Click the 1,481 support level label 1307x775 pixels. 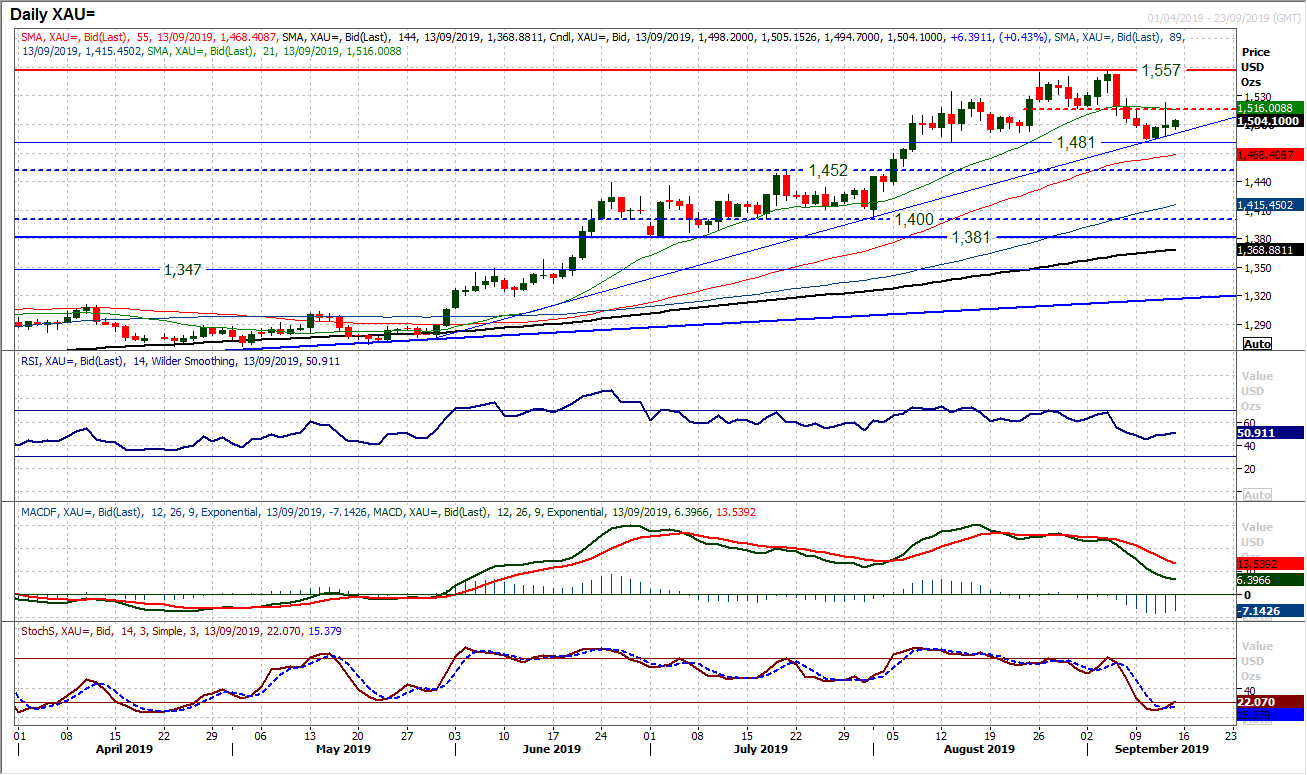(1078, 143)
